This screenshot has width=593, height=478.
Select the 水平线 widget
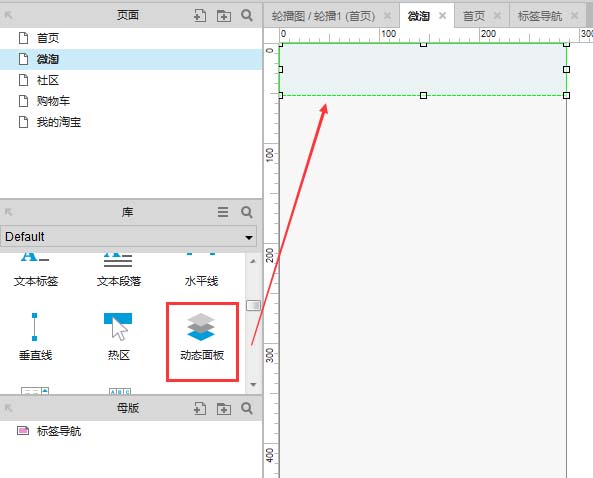coord(201,270)
